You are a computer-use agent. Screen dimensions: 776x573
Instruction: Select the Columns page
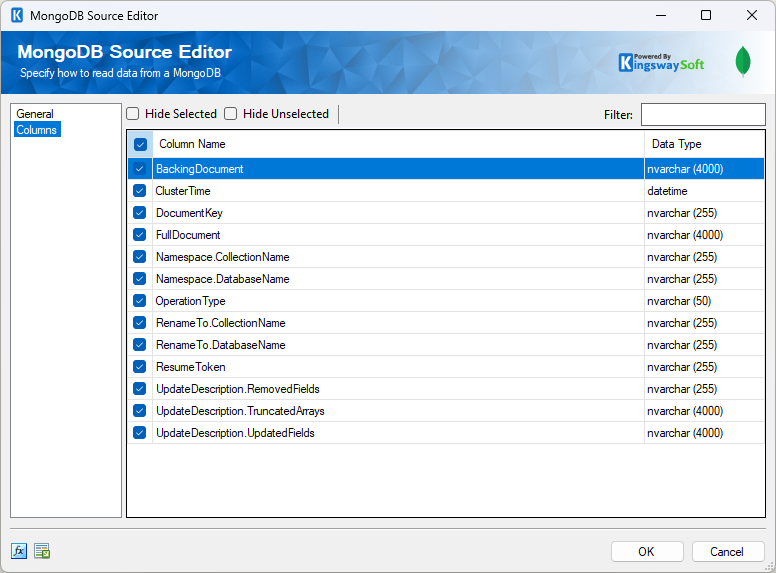point(37,130)
